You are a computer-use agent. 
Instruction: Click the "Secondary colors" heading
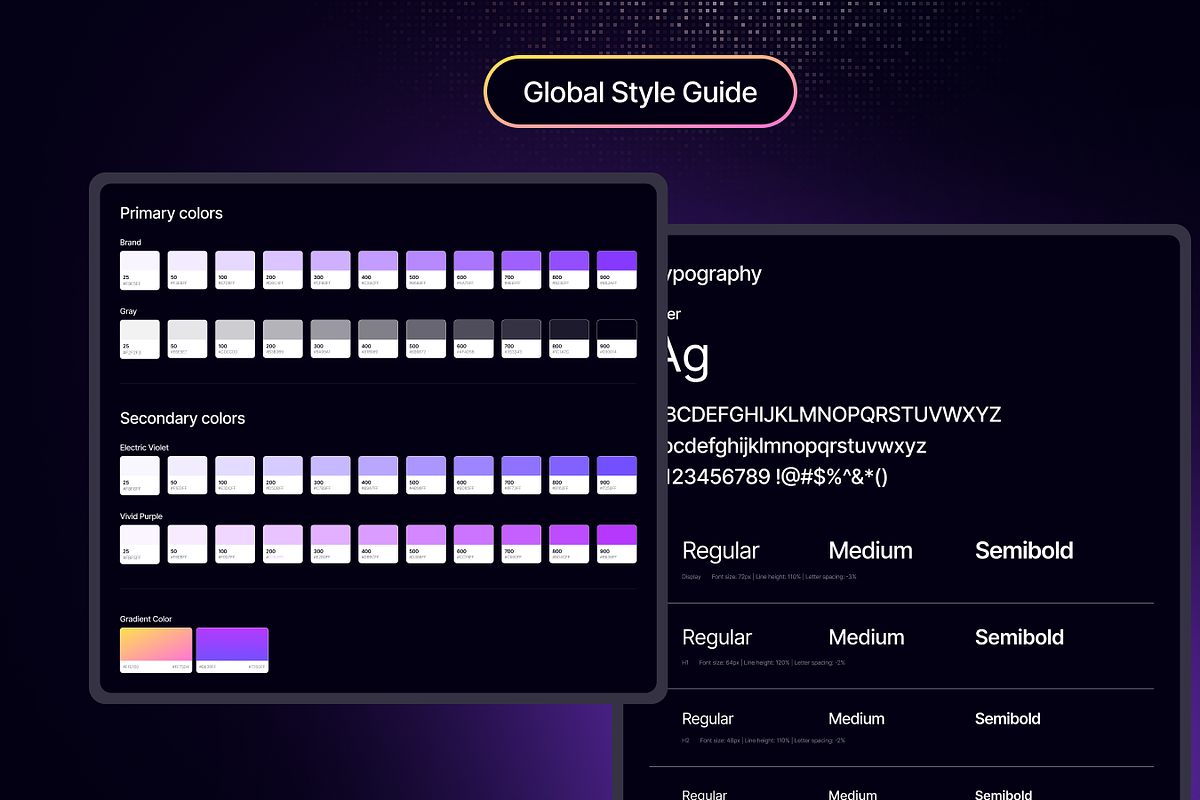tap(182, 418)
